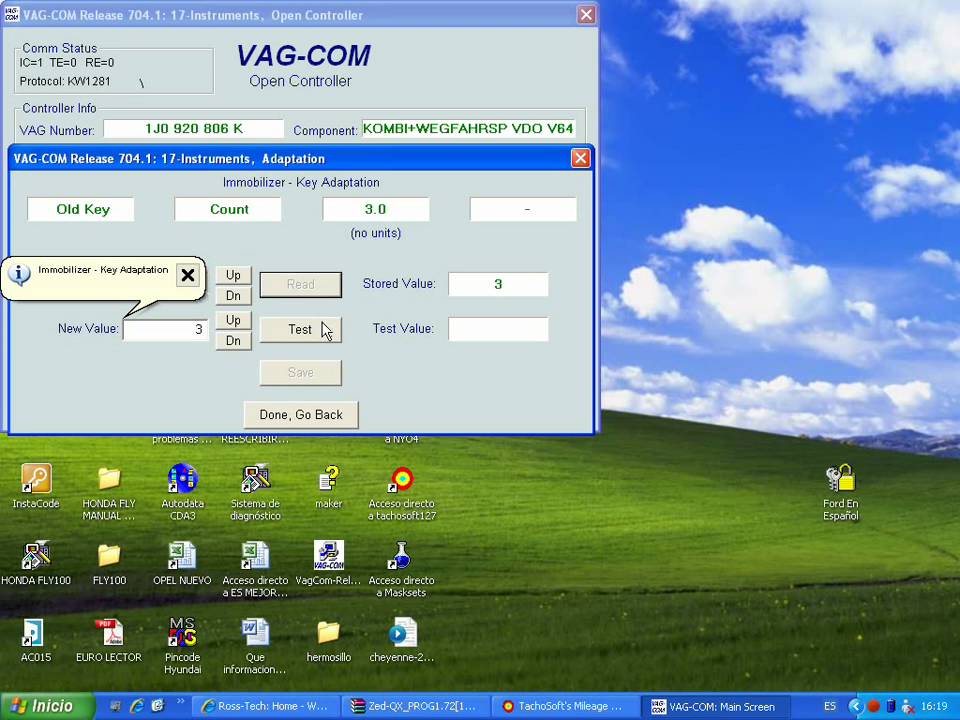Screen dimensions: 960x720
Task: Click the Test button
Action: click(x=301, y=329)
